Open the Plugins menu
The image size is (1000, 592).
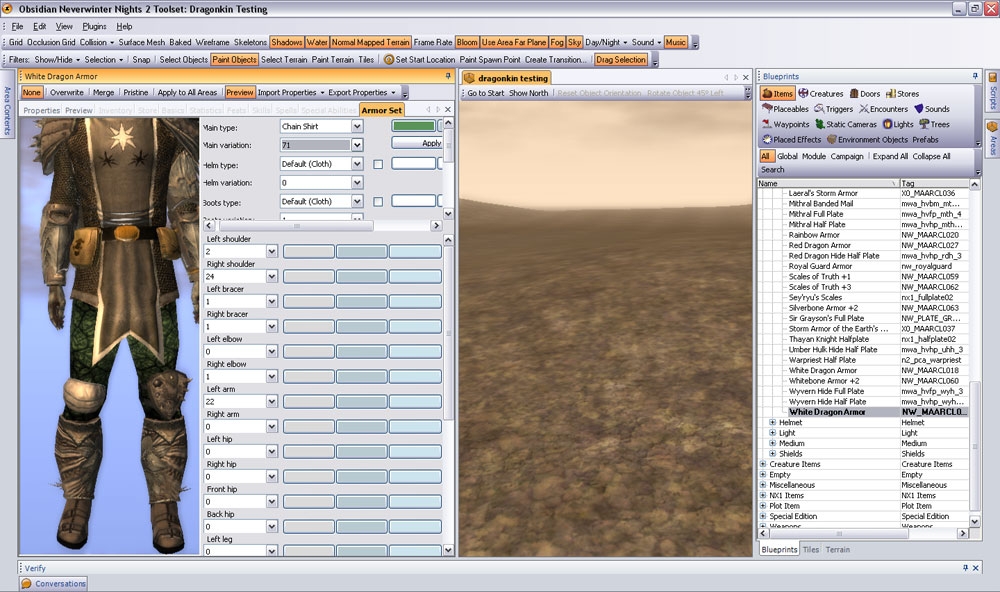click(94, 26)
